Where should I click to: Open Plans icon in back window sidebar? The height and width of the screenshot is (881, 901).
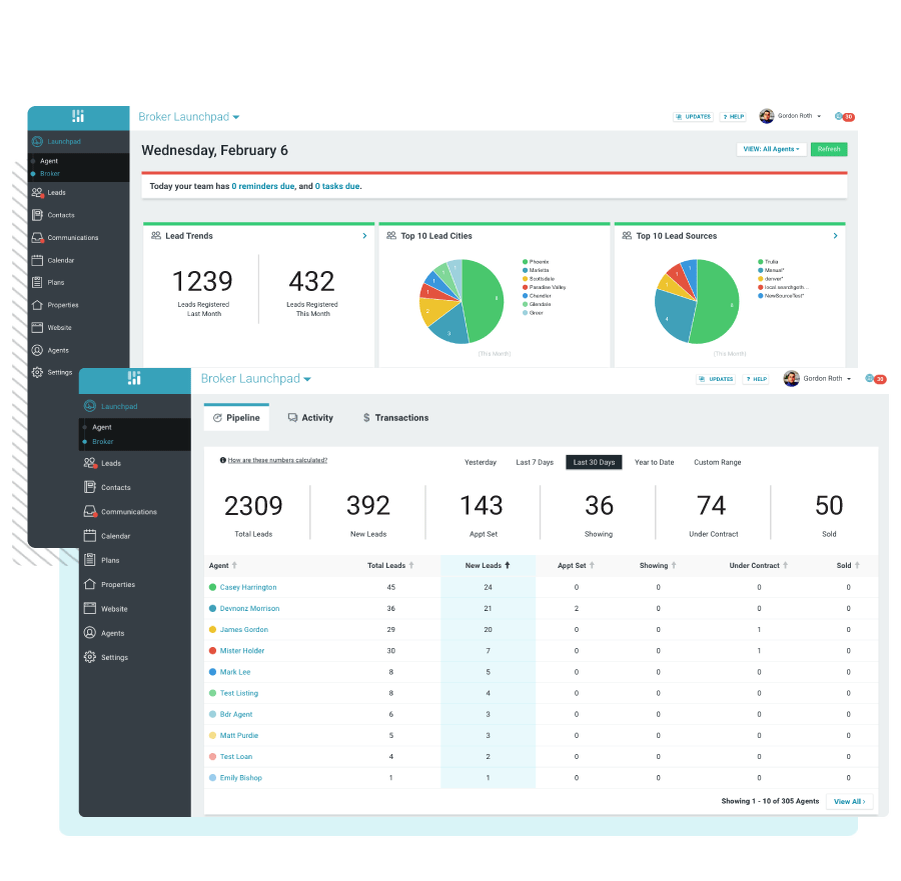pyautogui.click(x=37, y=282)
